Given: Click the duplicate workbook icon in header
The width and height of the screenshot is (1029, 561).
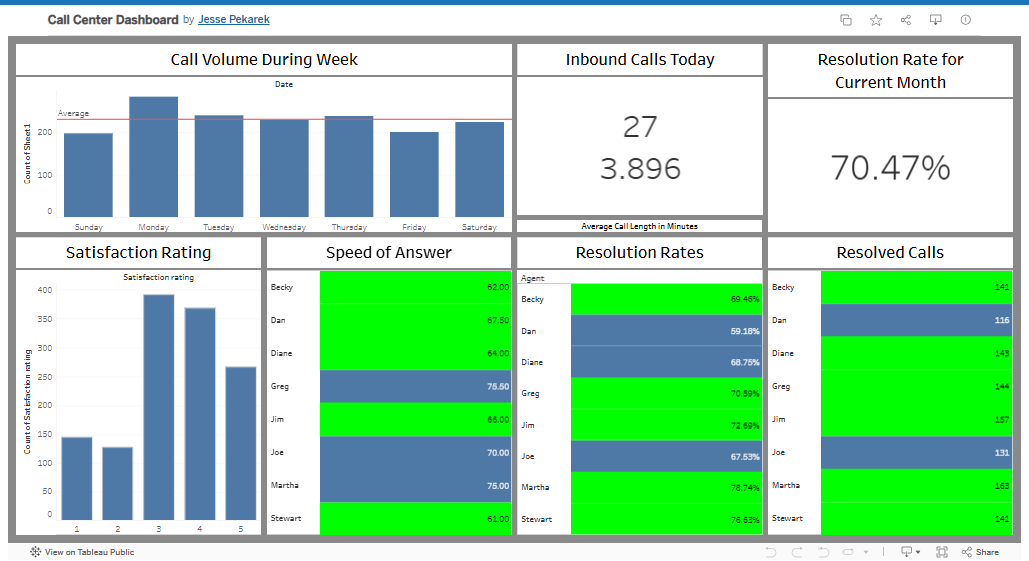Looking at the screenshot, I should pos(846,20).
